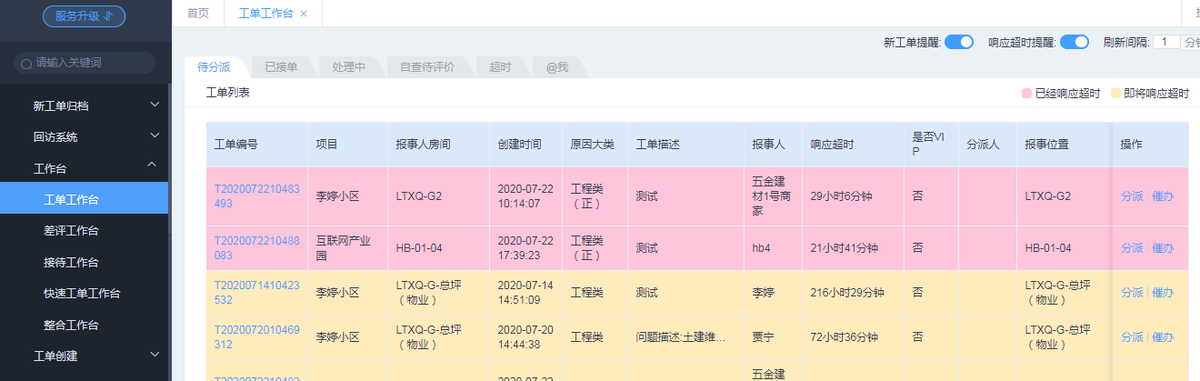Click 分派 for the 李婷 row
This screenshot has width=1200, height=381.
(1132, 293)
